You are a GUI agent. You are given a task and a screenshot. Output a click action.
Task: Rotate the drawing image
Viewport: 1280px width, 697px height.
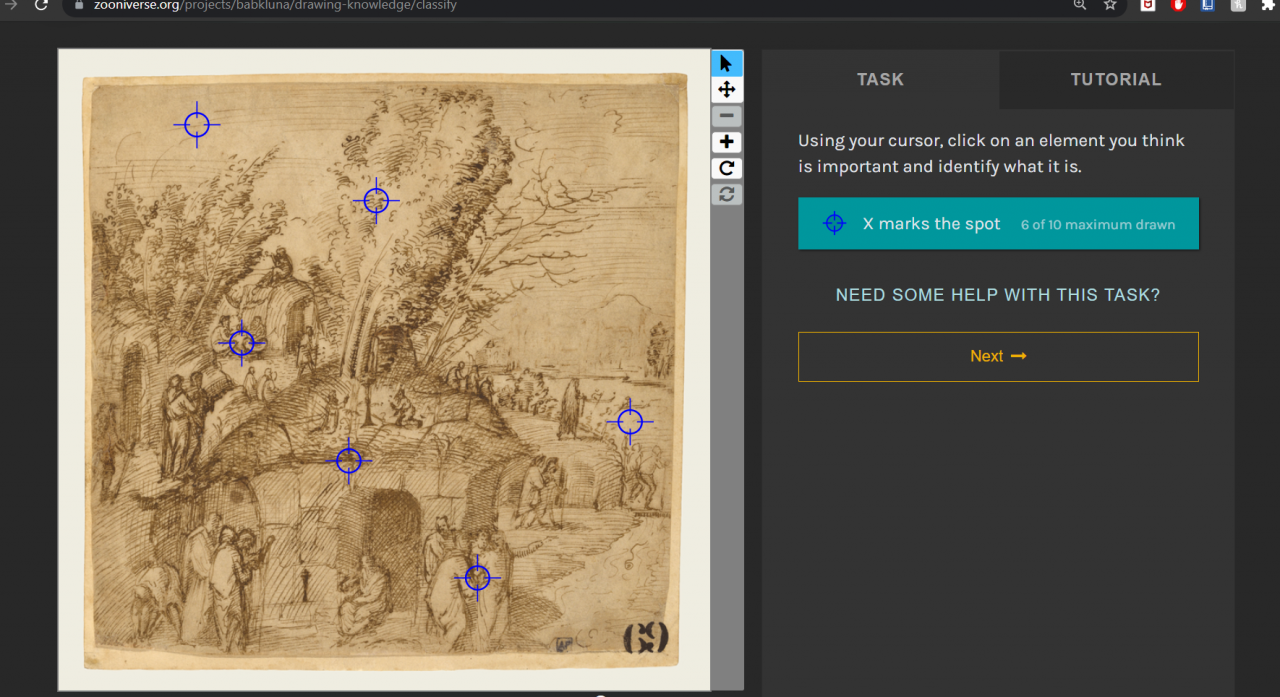[727, 168]
